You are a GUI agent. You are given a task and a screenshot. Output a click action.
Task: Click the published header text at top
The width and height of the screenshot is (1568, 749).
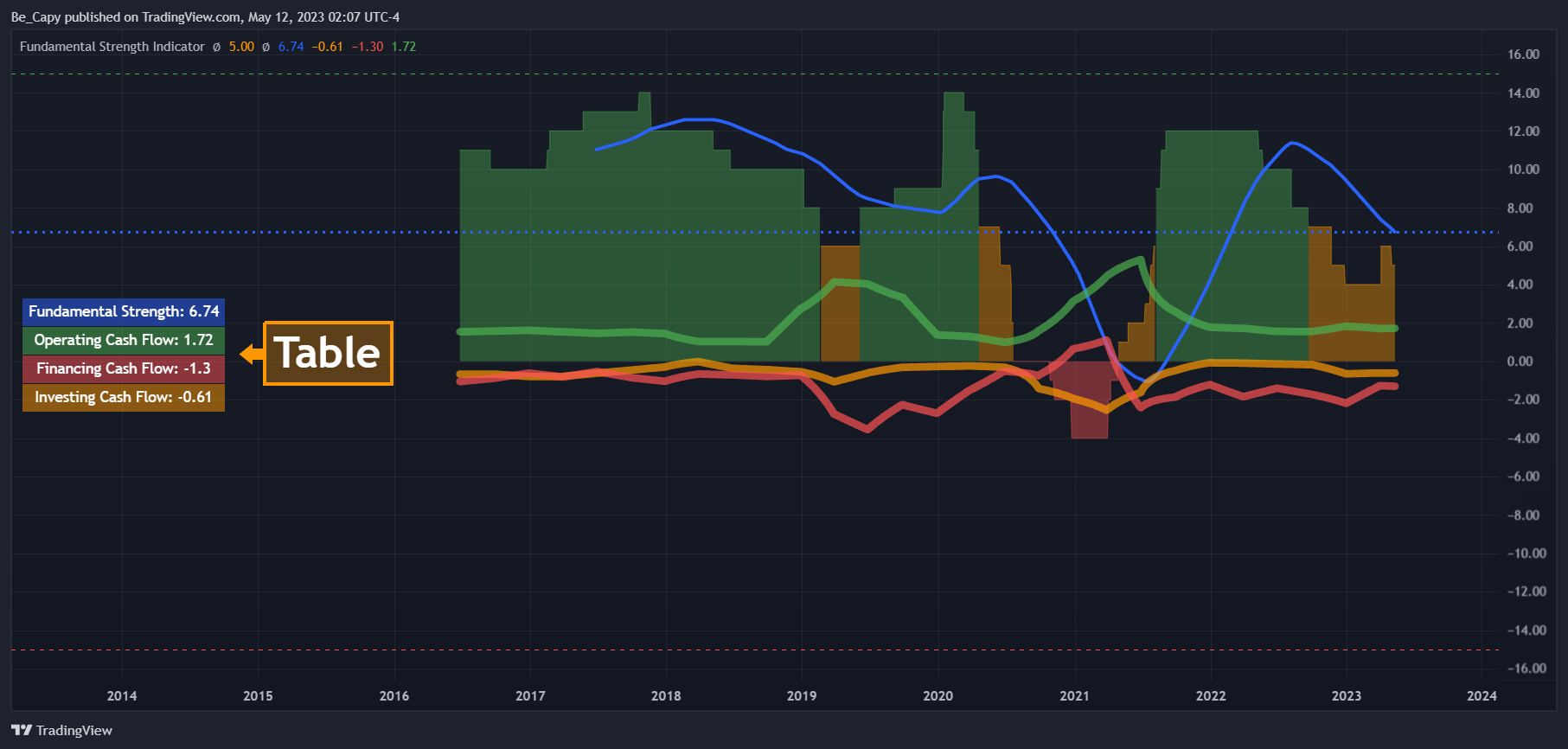(205, 17)
